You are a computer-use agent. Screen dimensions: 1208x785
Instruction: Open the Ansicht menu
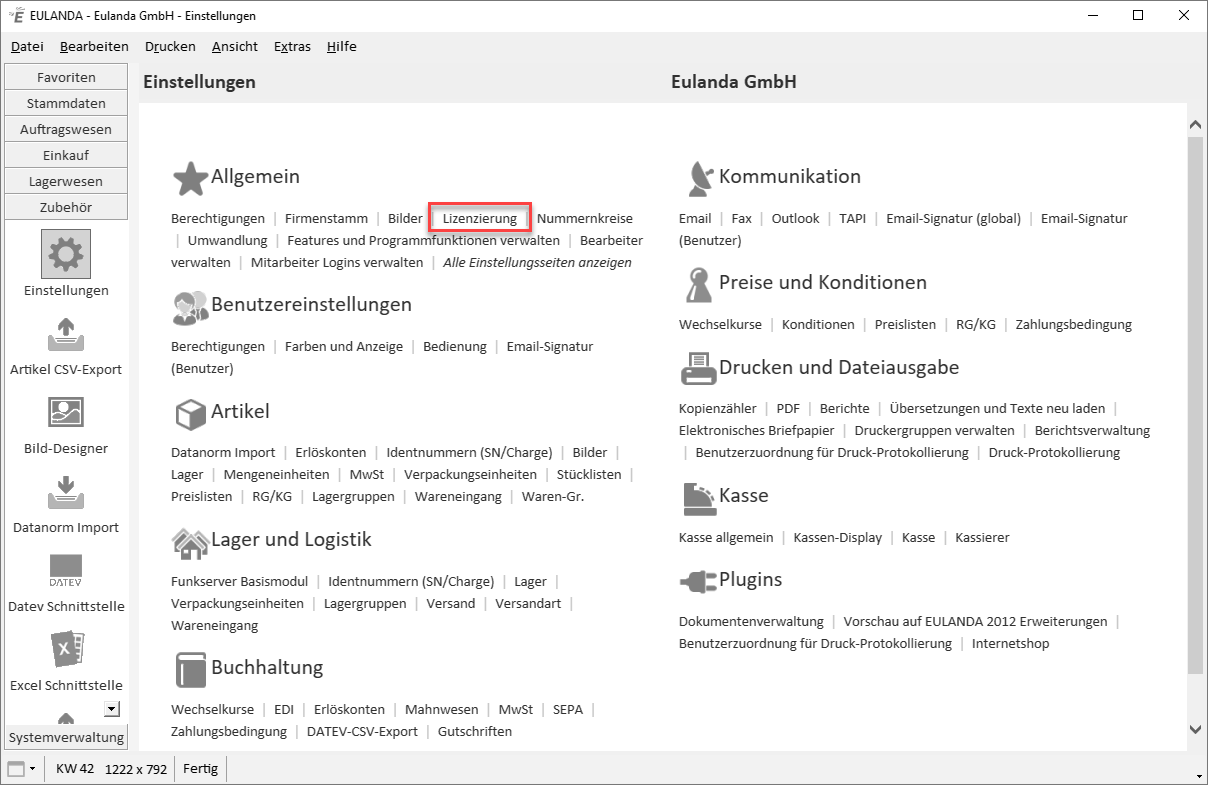click(235, 46)
